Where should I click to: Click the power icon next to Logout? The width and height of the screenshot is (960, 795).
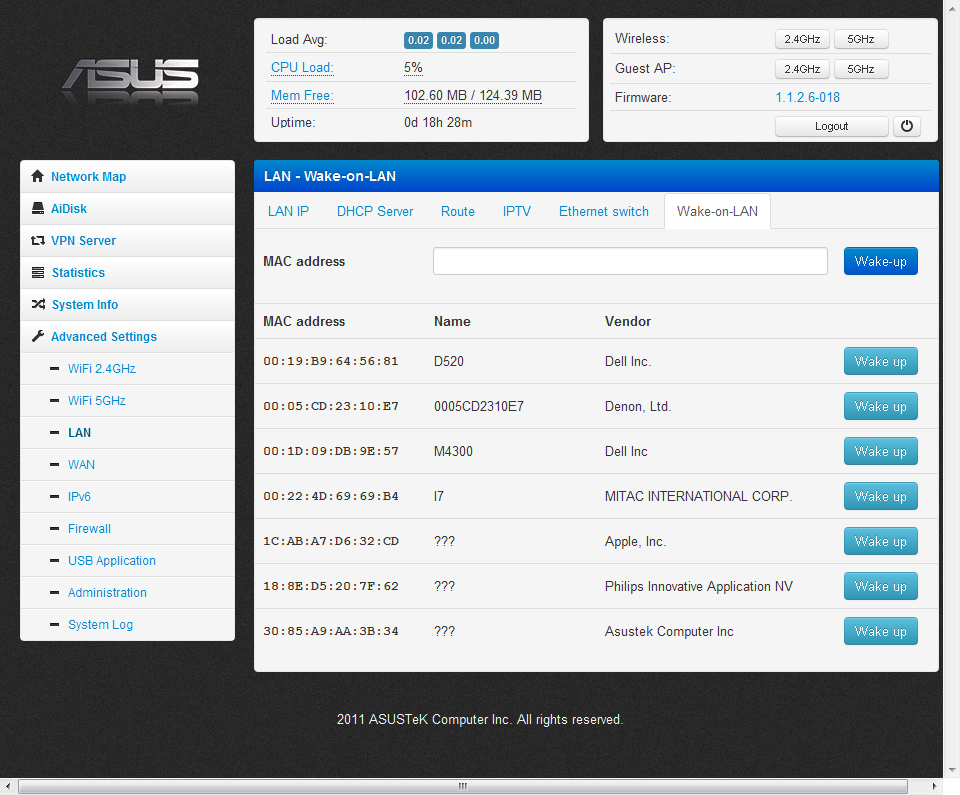click(x=906, y=126)
